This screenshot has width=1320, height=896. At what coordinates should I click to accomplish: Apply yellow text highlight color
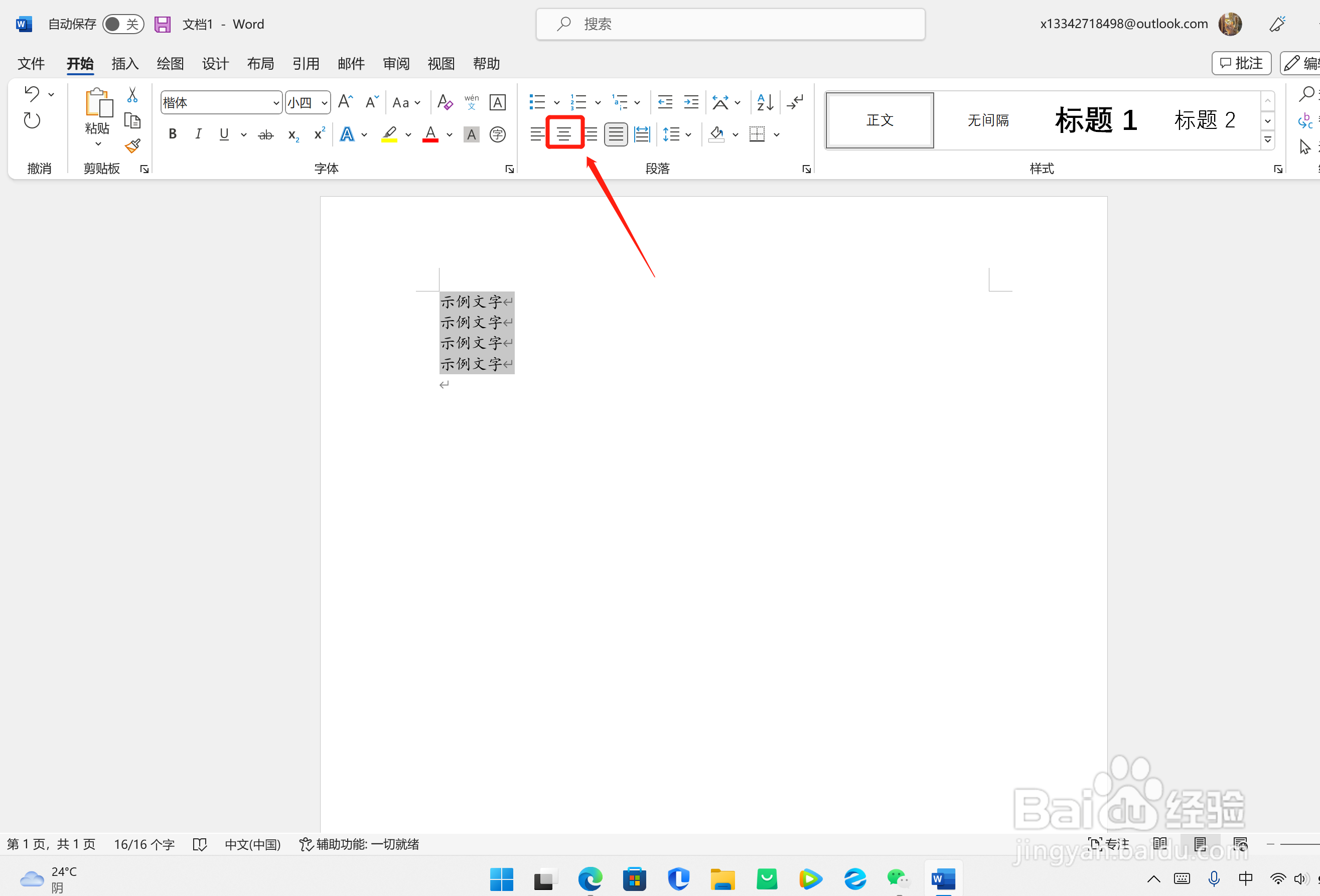tap(389, 134)
